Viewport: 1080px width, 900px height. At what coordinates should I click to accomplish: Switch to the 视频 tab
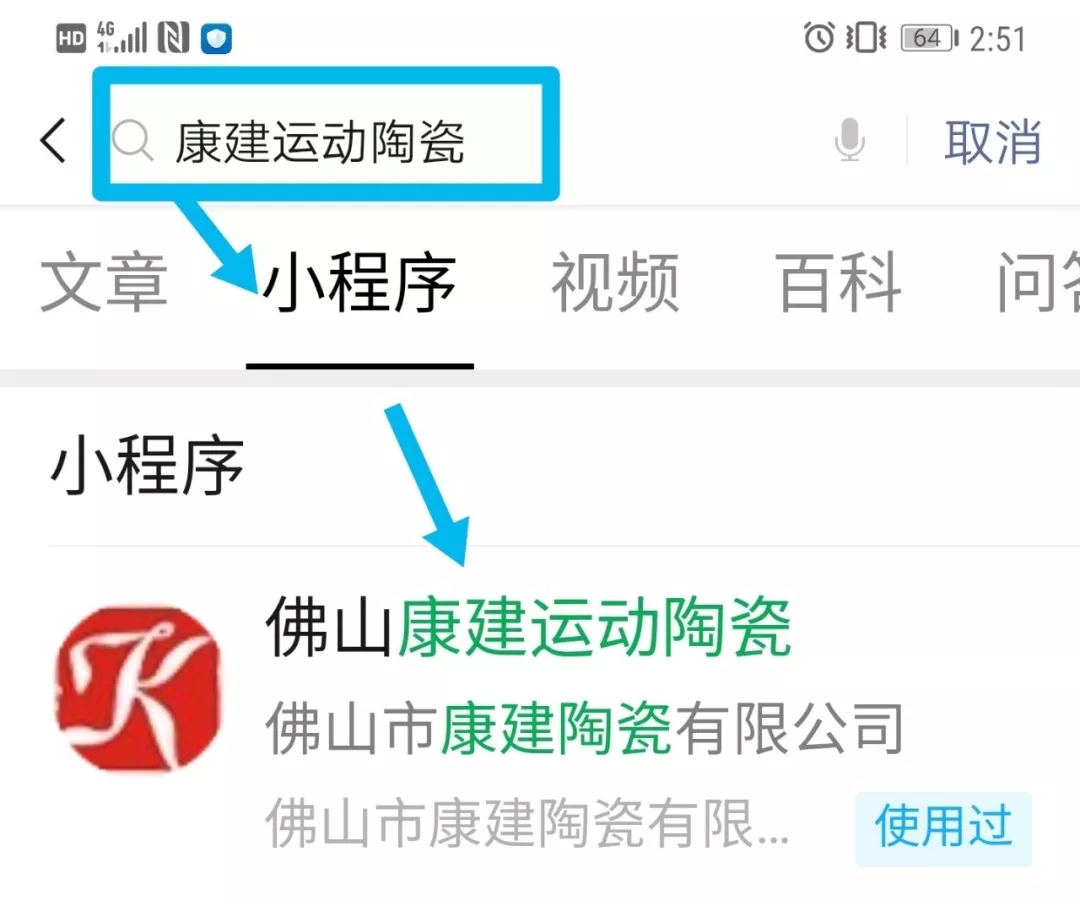click(616, 282)
